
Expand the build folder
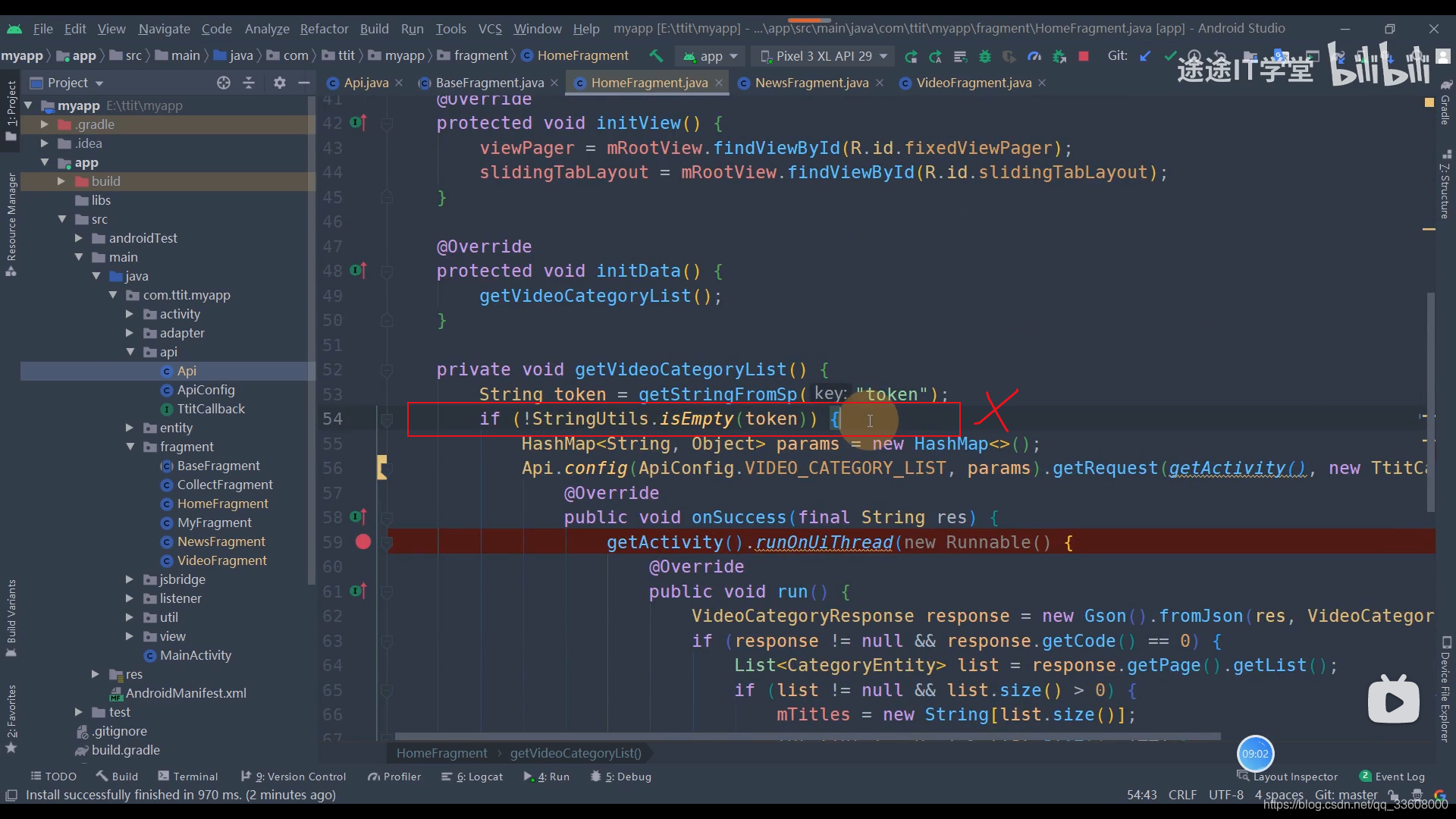pos(61,181)
